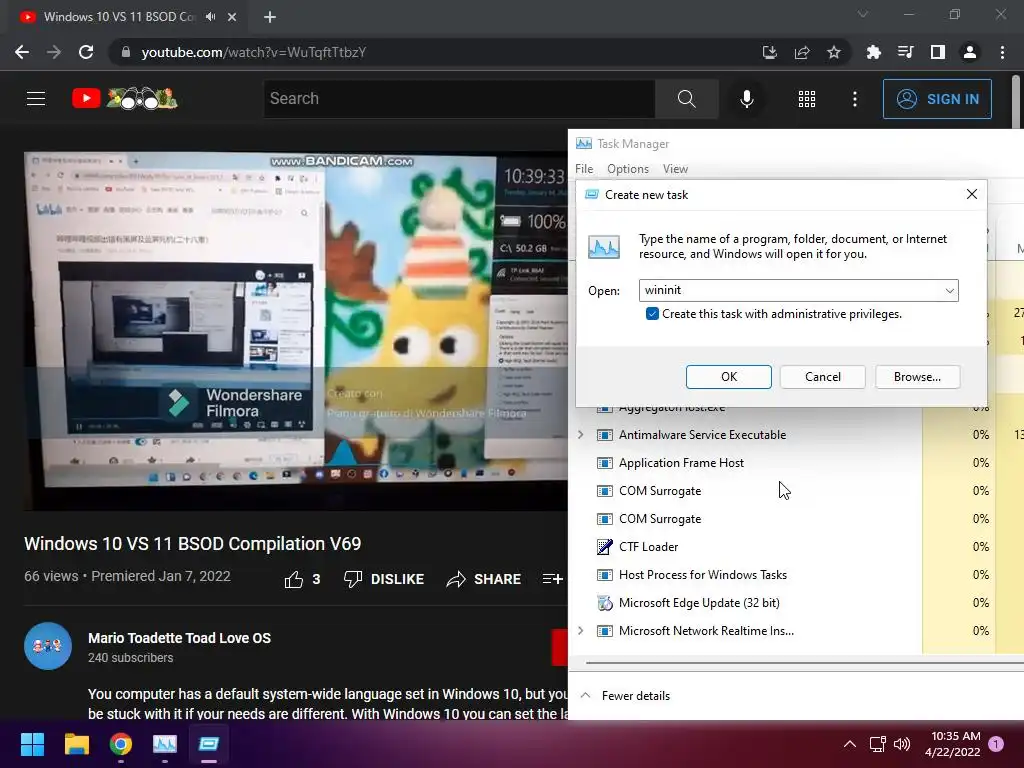Click Task Manager horizontal scrollbar

point(805,662)
